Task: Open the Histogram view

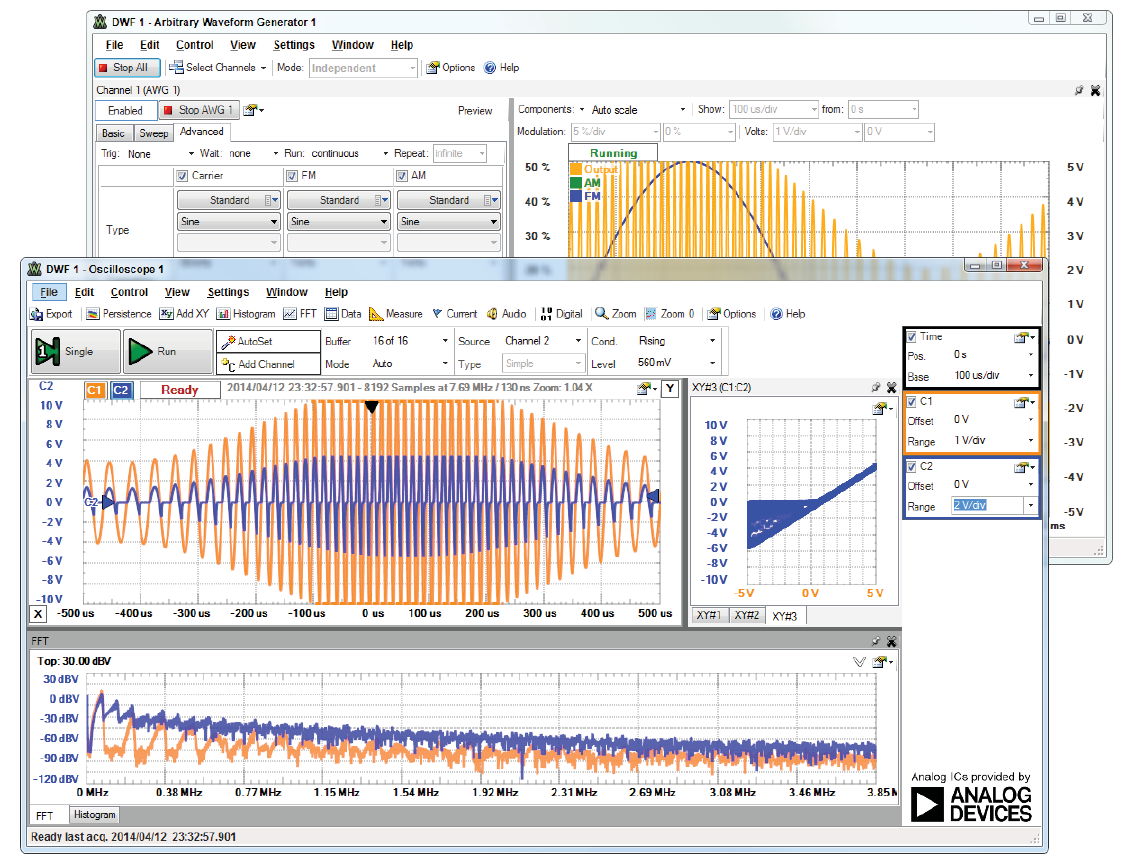Action: tap(246, 314)
